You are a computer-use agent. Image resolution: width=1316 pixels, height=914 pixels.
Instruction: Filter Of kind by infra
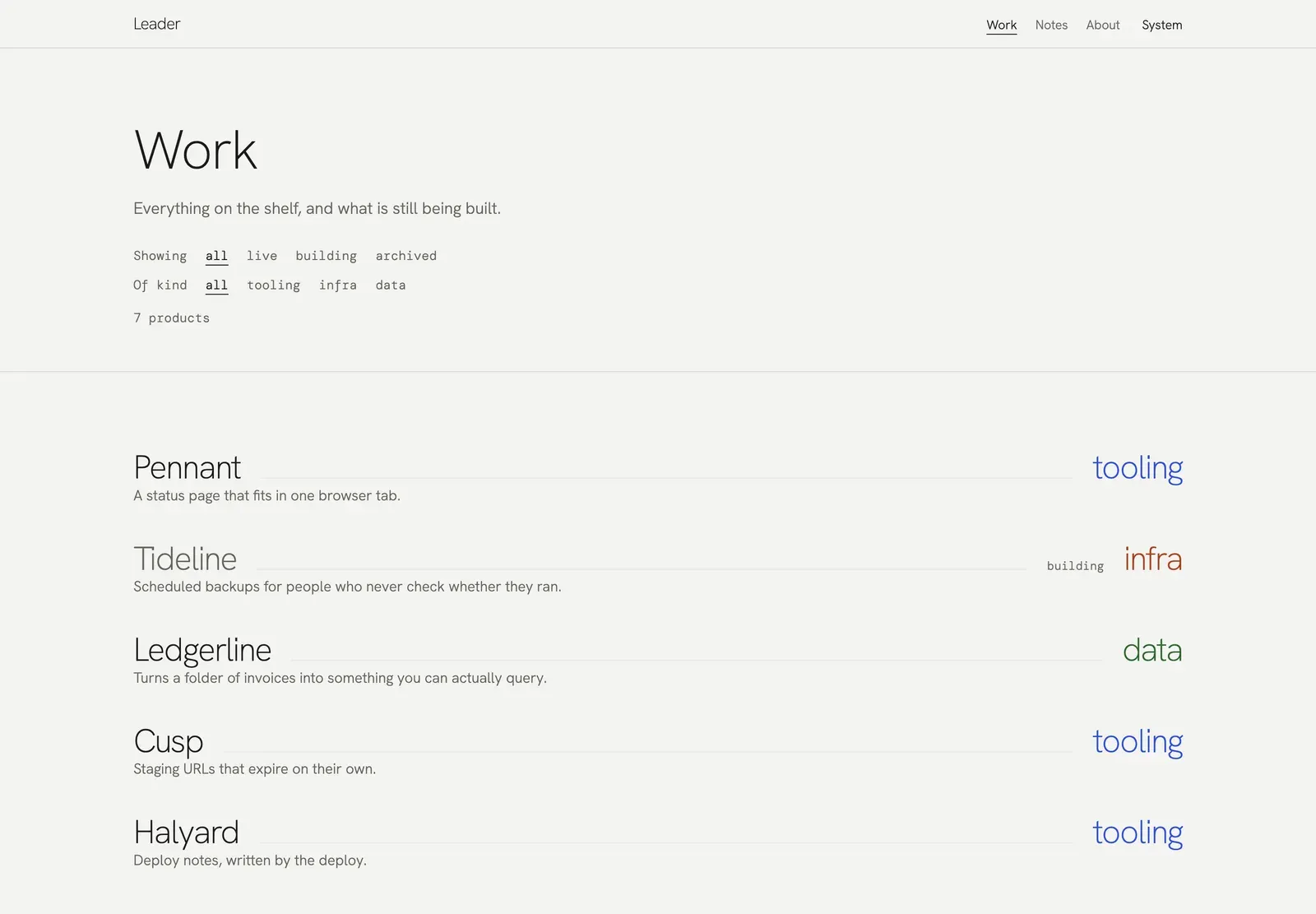pyautogui.click(x=338, y=285)
